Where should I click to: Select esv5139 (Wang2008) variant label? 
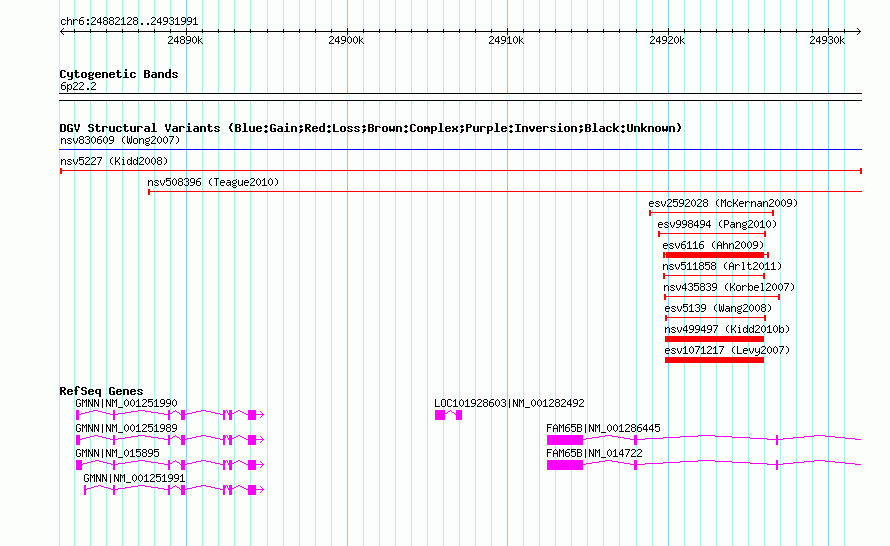pyautogui.click(x=718, y=308)
